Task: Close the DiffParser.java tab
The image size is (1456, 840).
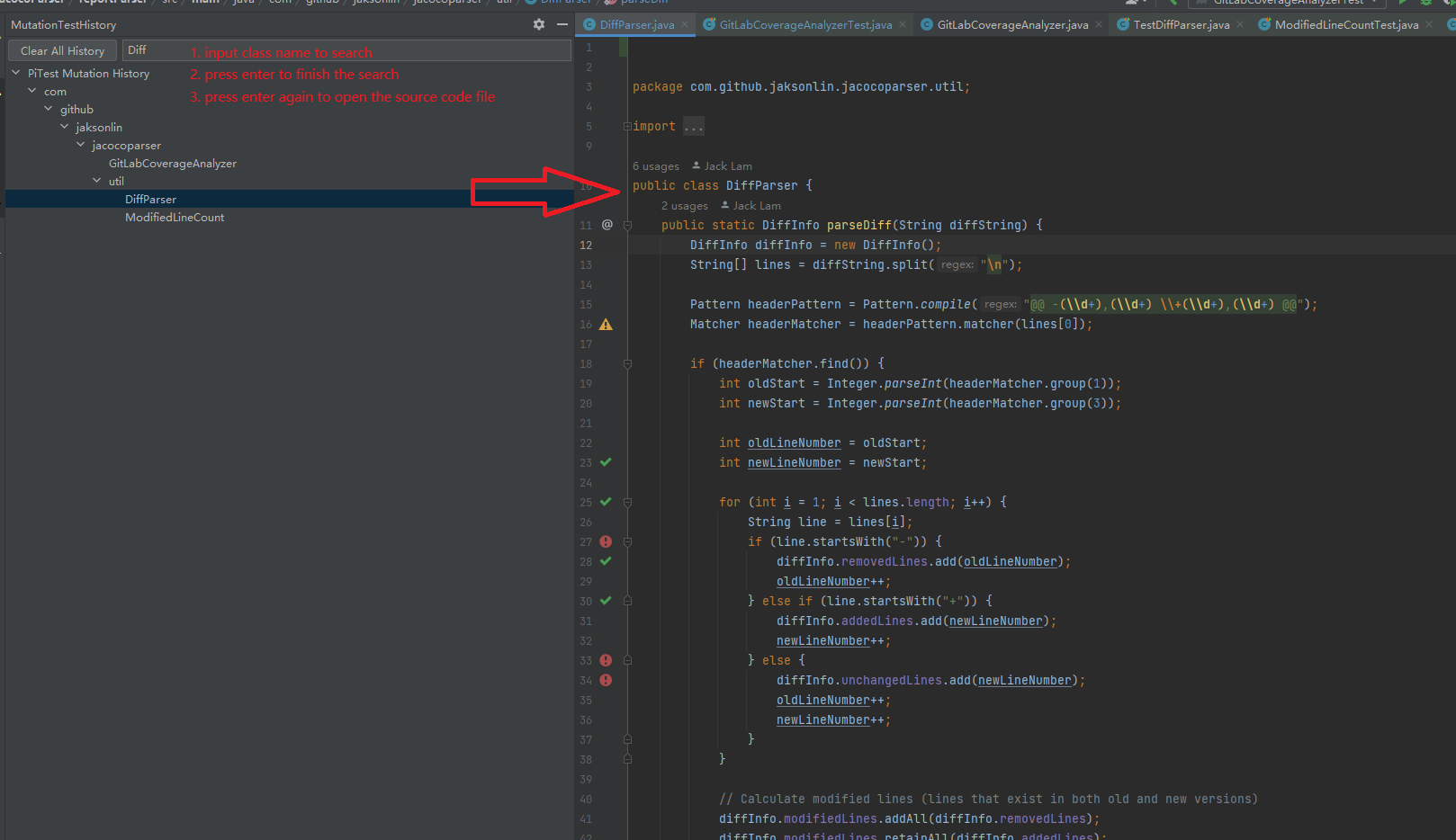Action: [685, 24]
